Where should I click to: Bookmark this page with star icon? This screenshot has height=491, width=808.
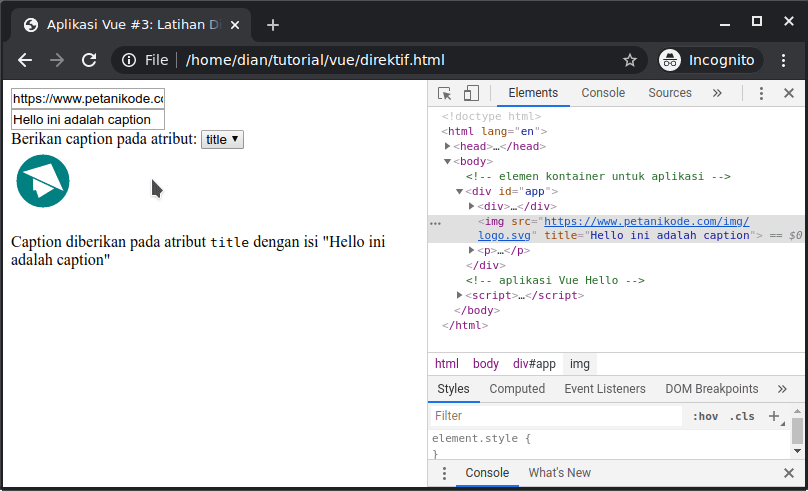(x=630, y=60)
